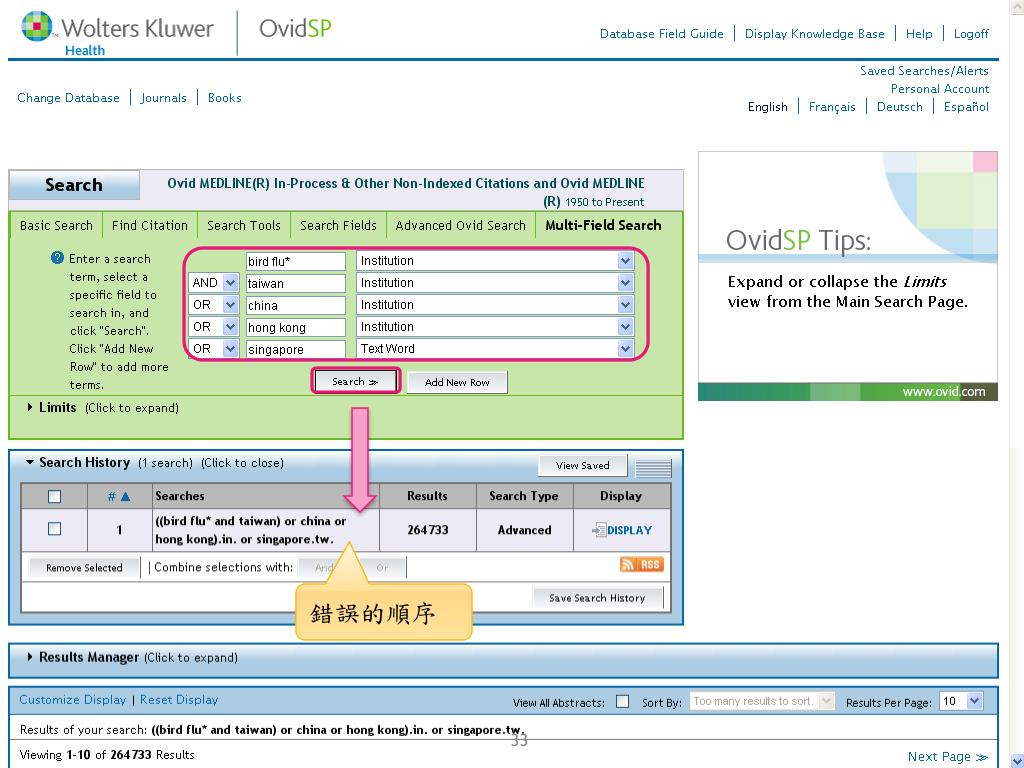Click the View Saved button
The height and width of the screenshot is (768, 1024).
583,466
